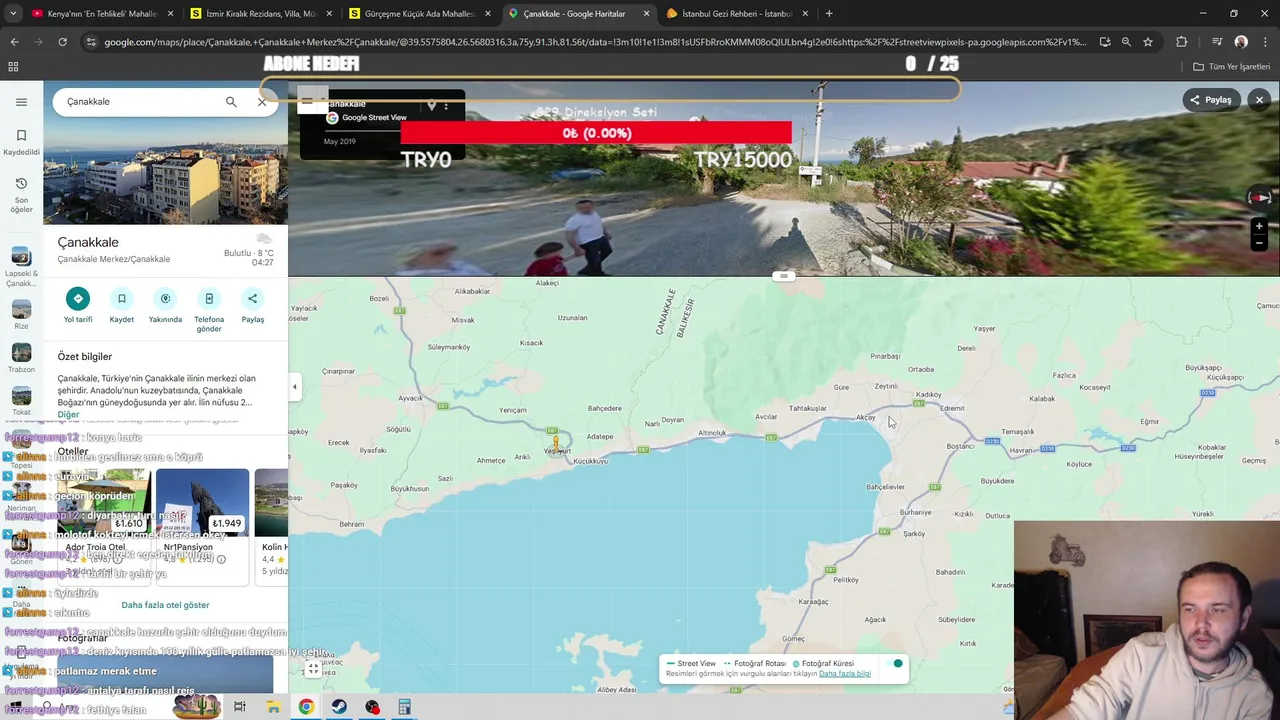Screen dimensions: 1280x720
Task: Select the Lapseki & Çanakkale recent thumbnail
Action: coord(21,258)
